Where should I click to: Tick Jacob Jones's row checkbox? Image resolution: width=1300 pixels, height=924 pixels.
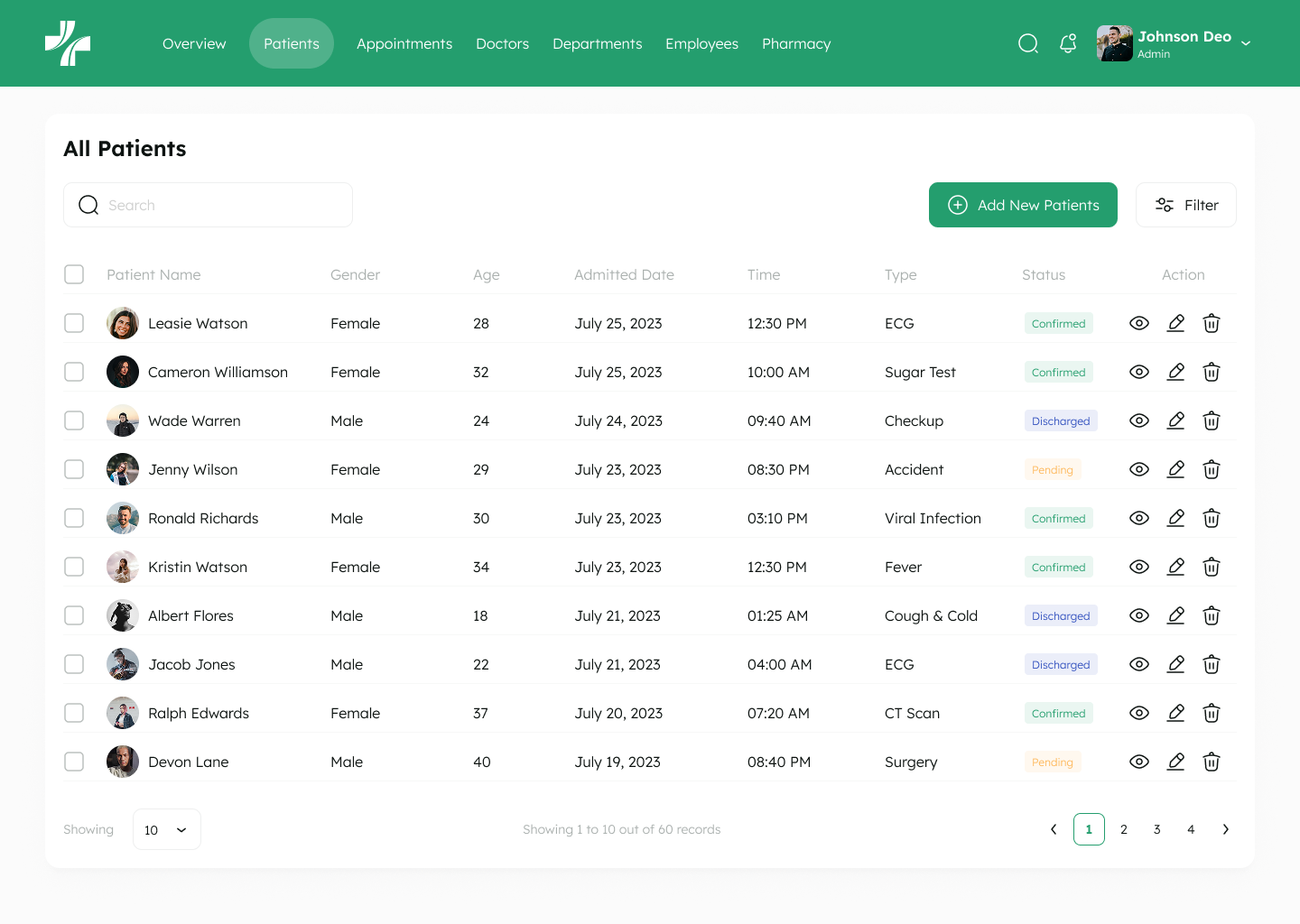coord(74,664)
